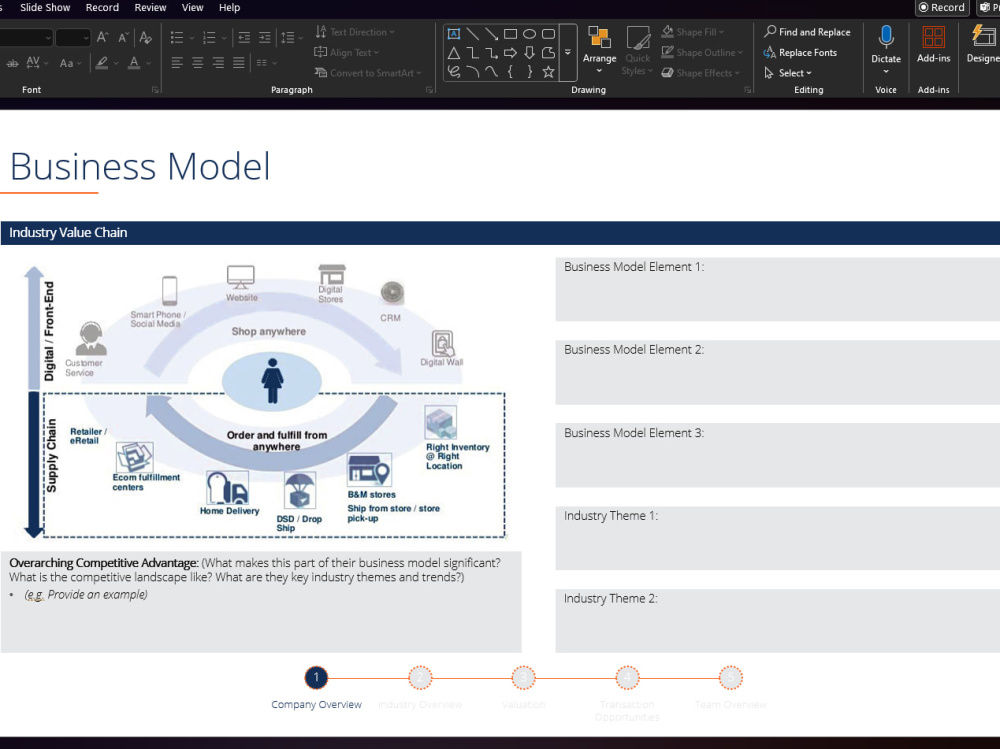The image size is (1000, 749).
Task: Open Text Direction options
Action: click(355, 32)
